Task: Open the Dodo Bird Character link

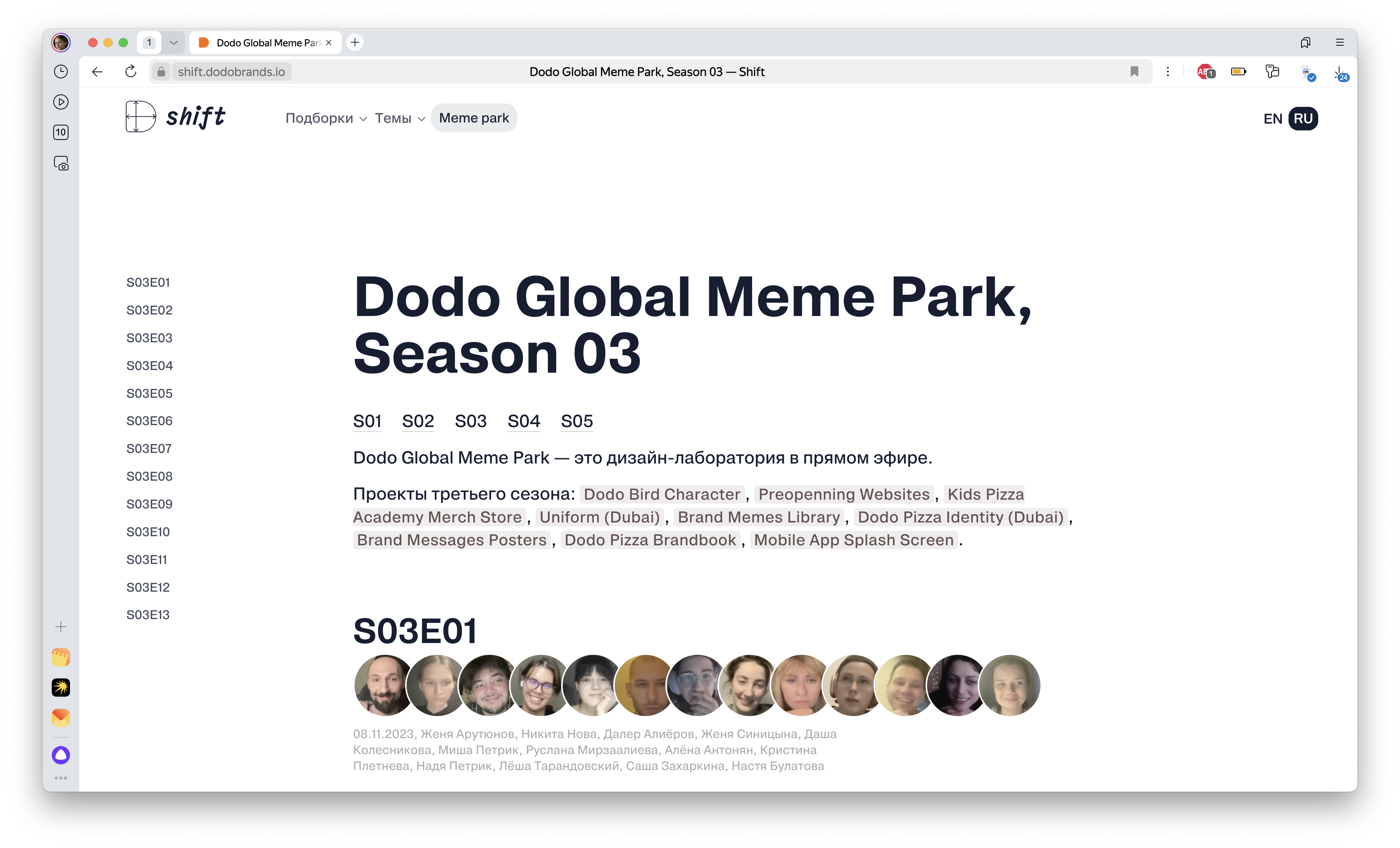Action: pos(662,494)
